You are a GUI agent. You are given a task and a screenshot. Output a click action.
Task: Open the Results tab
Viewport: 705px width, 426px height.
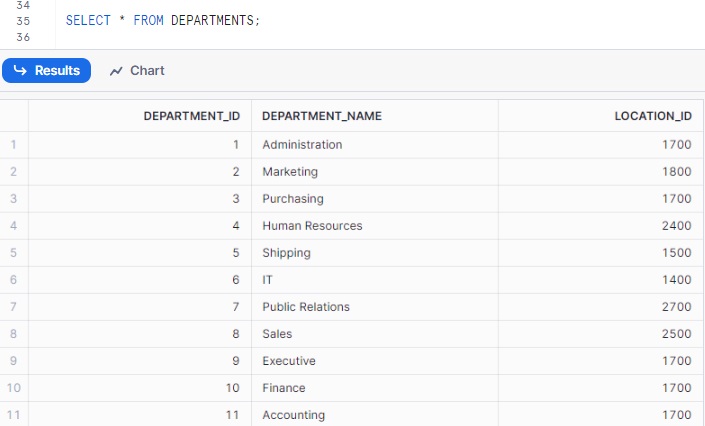(47, 71)
